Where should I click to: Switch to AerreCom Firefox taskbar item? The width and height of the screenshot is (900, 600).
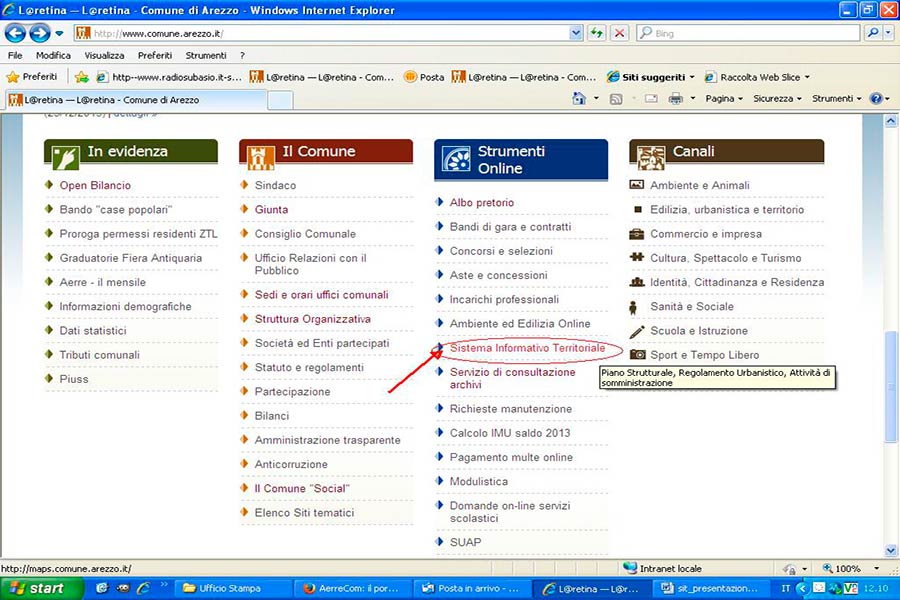coord(352,589)
